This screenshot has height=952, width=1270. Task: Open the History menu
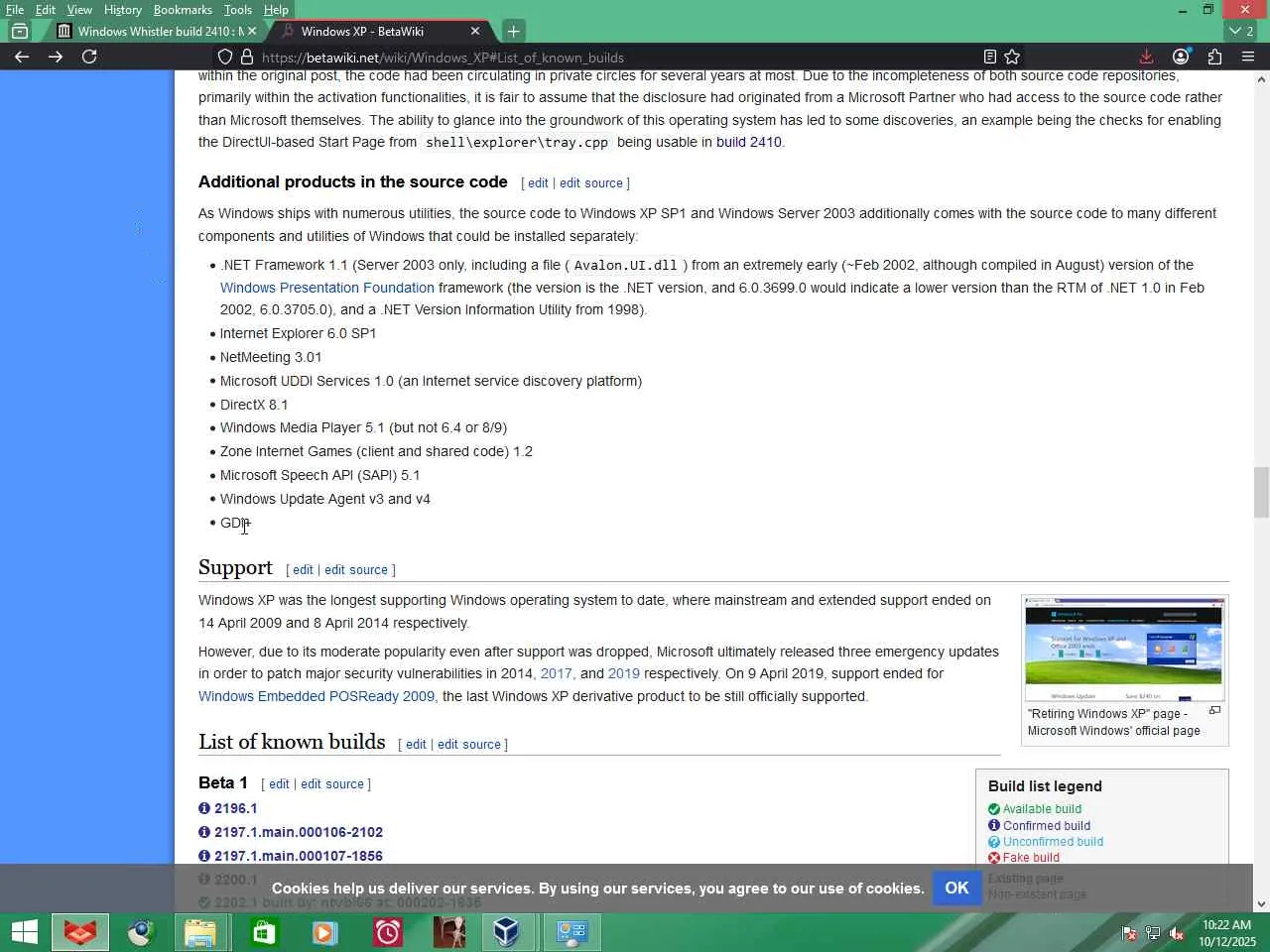tap(123, 10)
